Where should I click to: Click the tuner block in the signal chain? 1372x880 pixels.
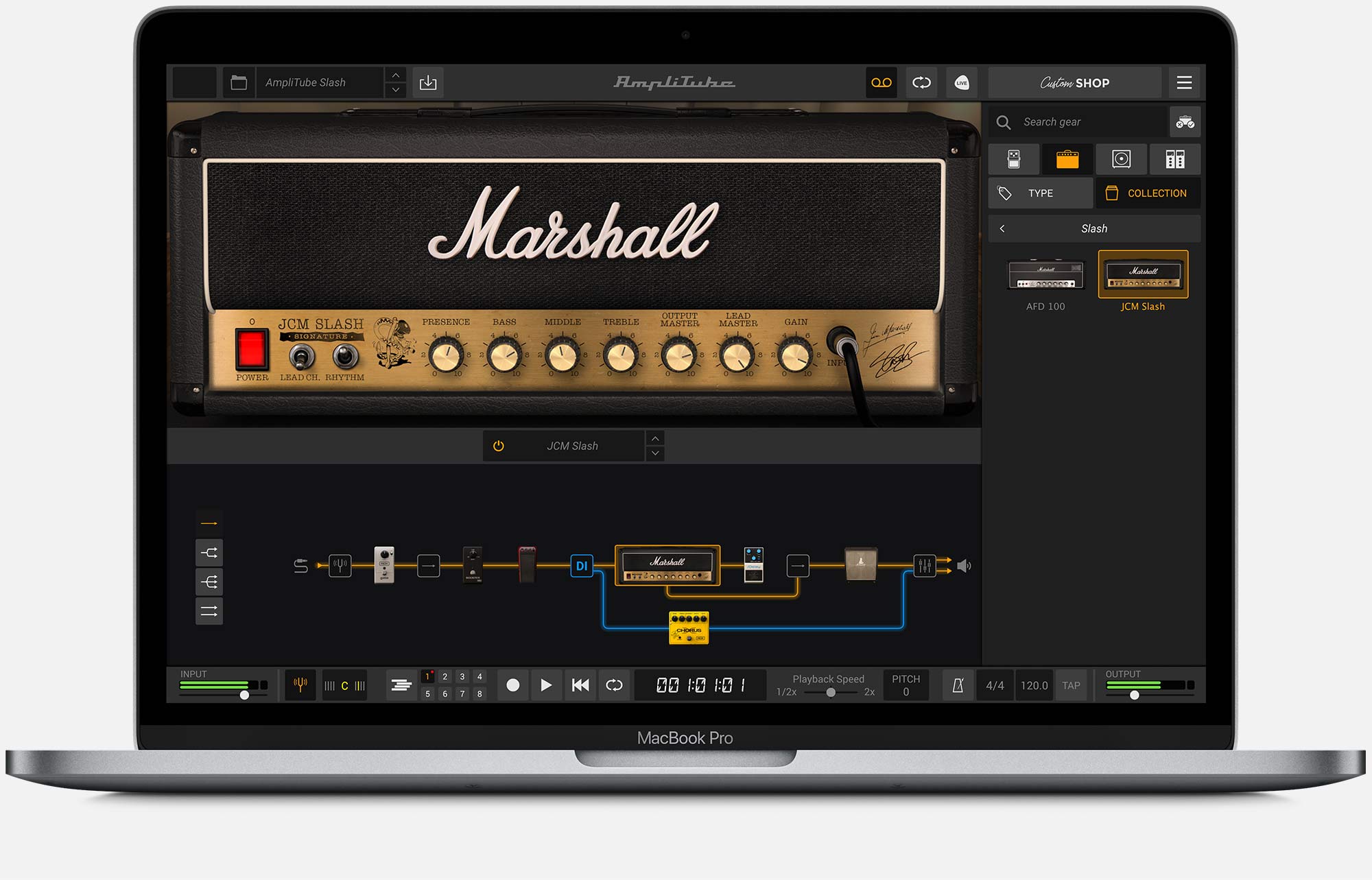point(340,566)
